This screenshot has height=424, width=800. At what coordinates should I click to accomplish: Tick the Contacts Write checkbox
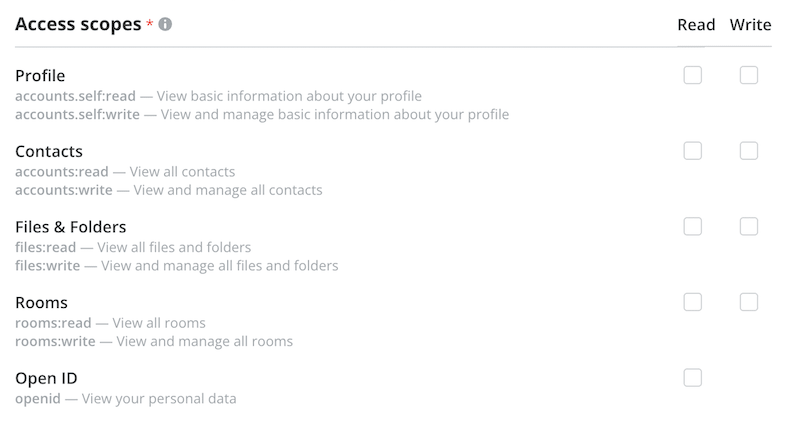coord(748,151)
